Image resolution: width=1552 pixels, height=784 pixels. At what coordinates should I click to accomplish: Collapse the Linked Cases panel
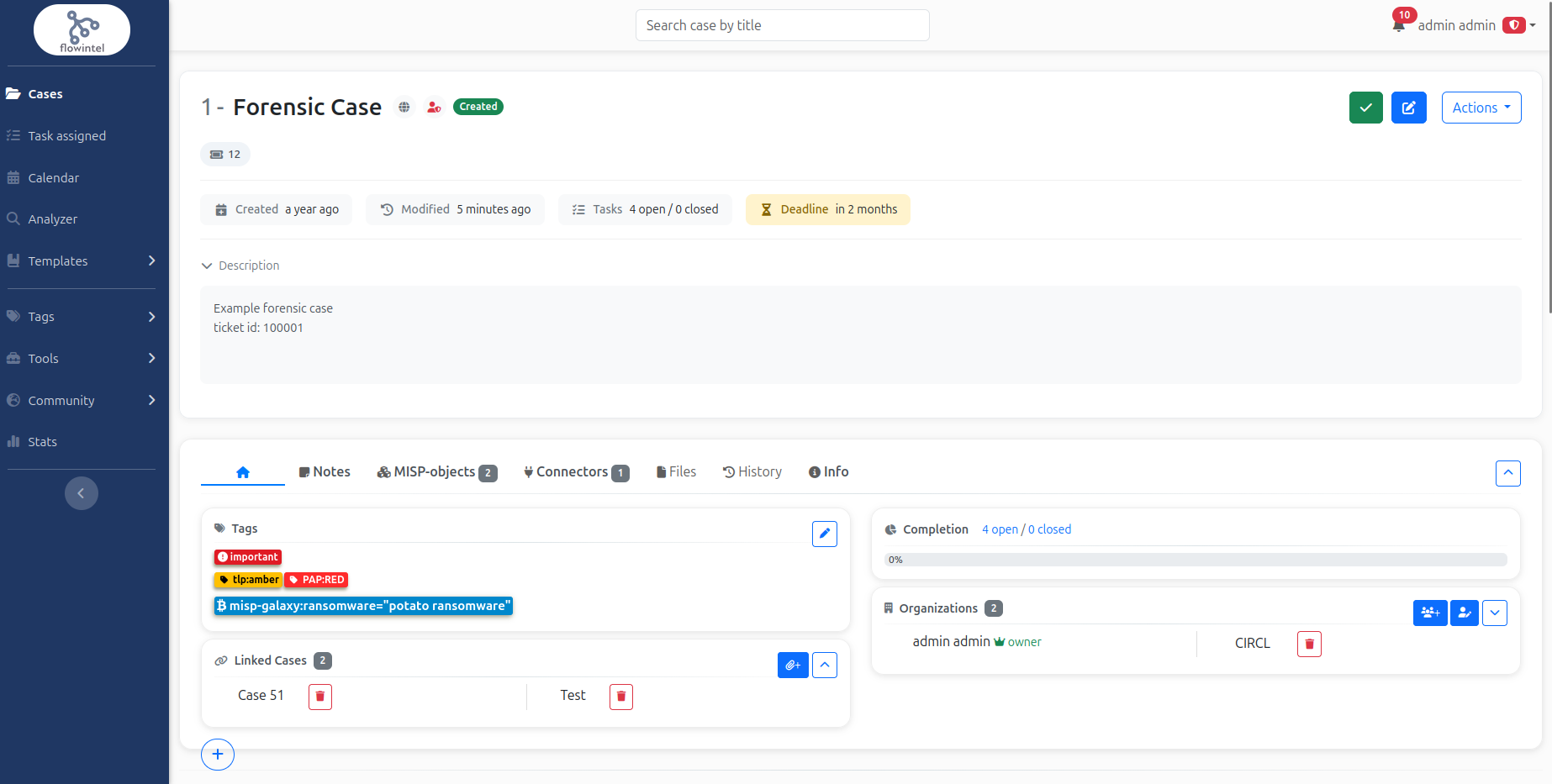[x=825, y=666]
